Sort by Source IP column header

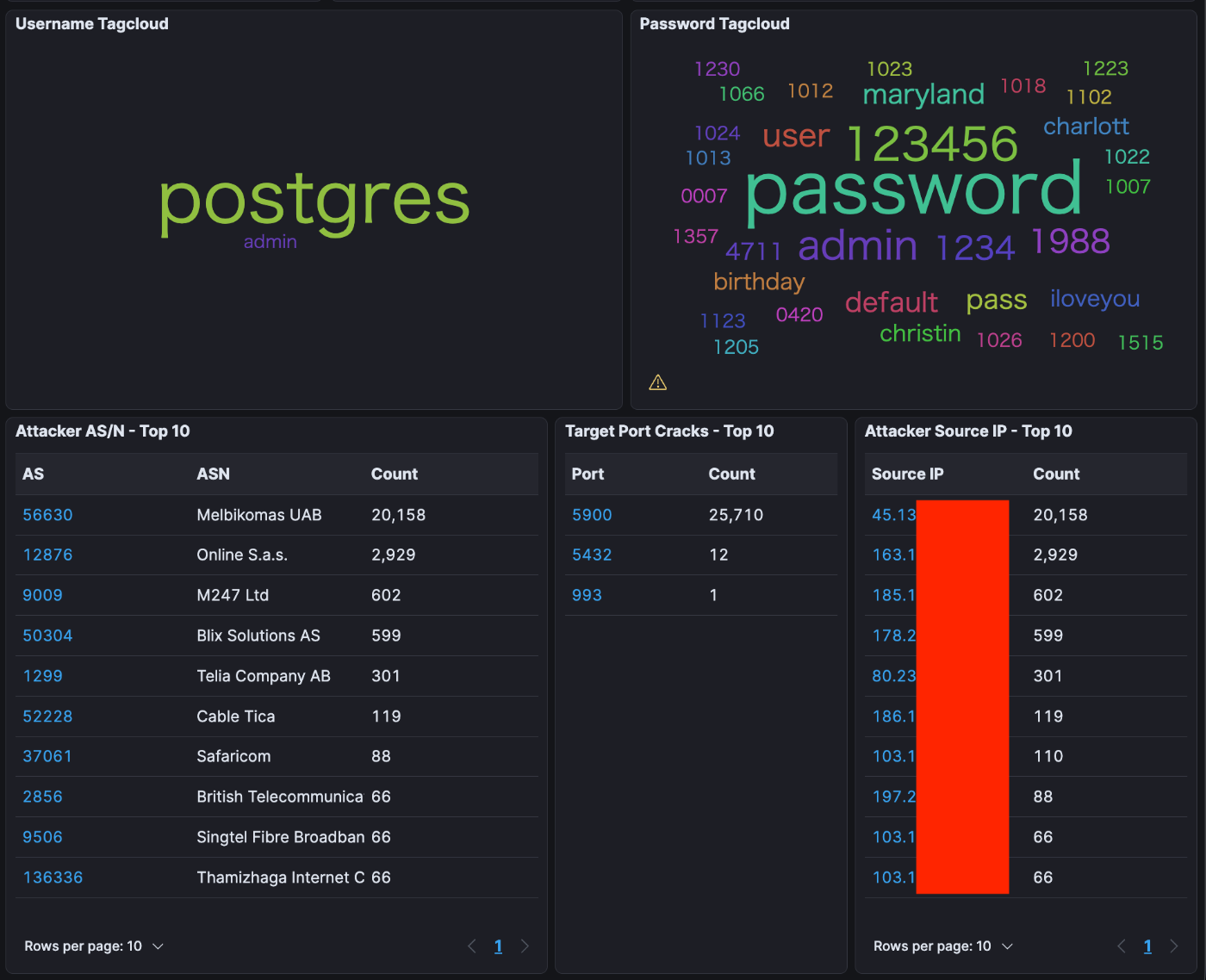click(907, 474)
